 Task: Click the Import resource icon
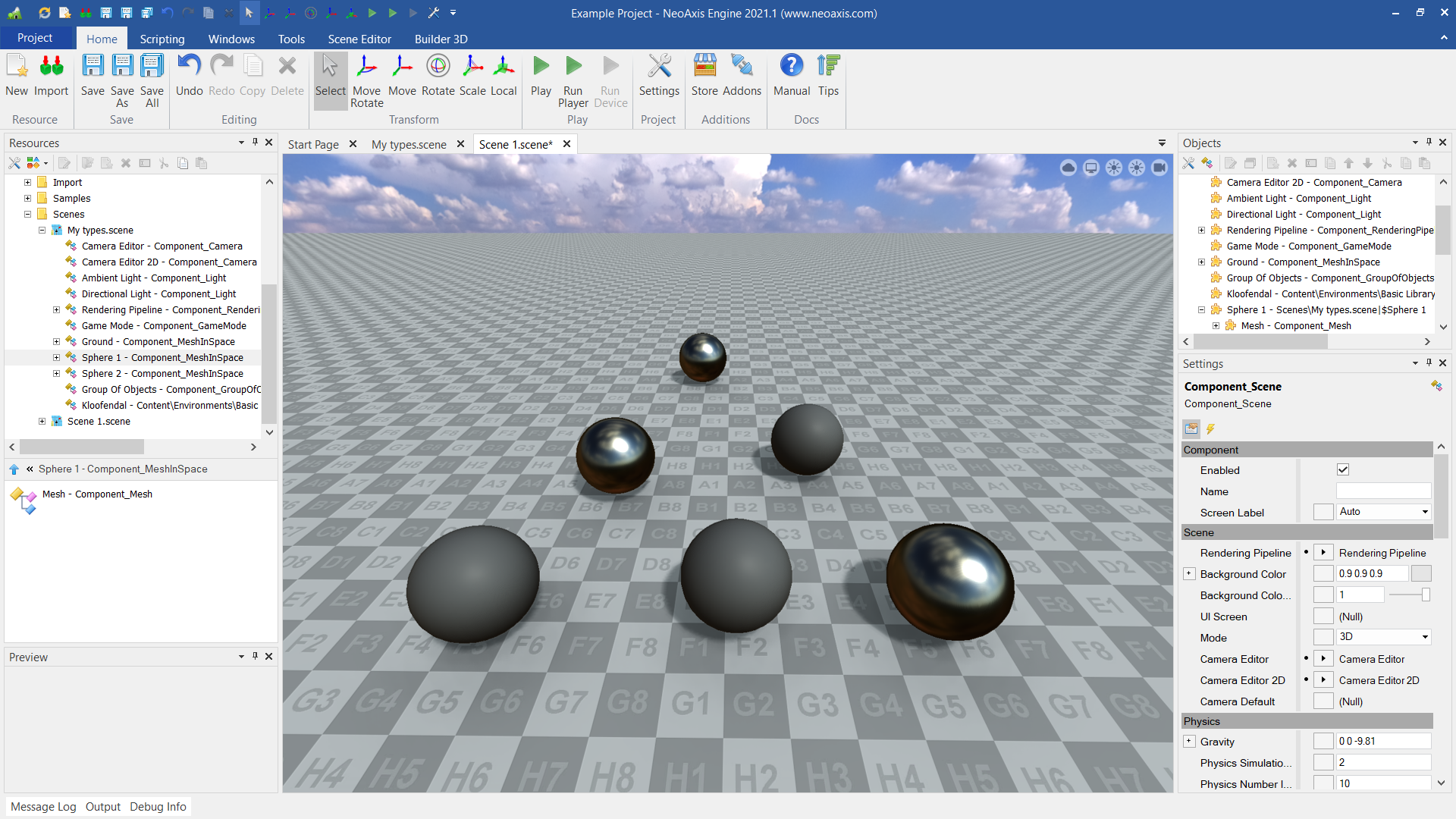point(51,76)
